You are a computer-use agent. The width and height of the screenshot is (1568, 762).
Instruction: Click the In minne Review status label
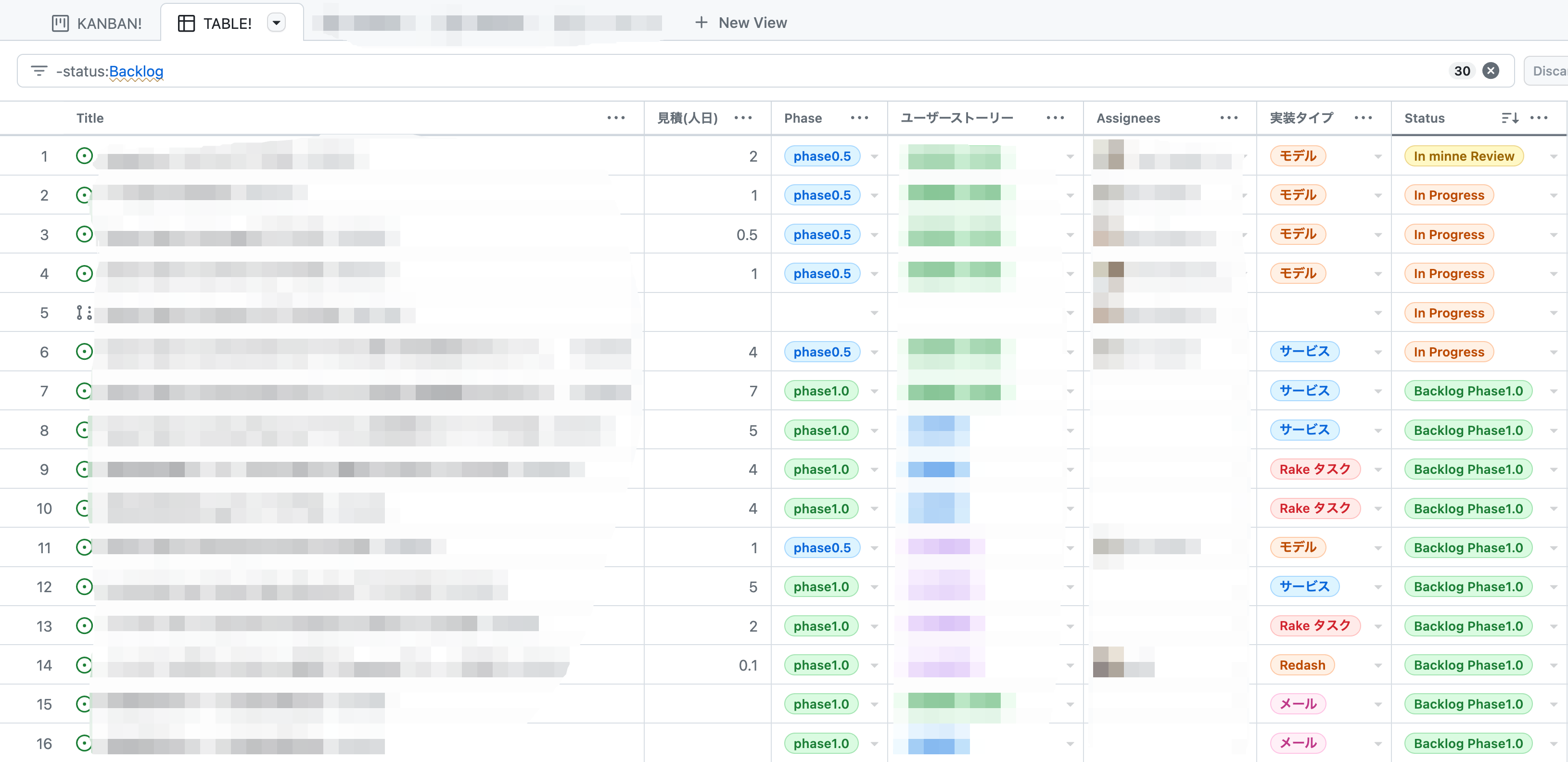tap(1463, 156)
